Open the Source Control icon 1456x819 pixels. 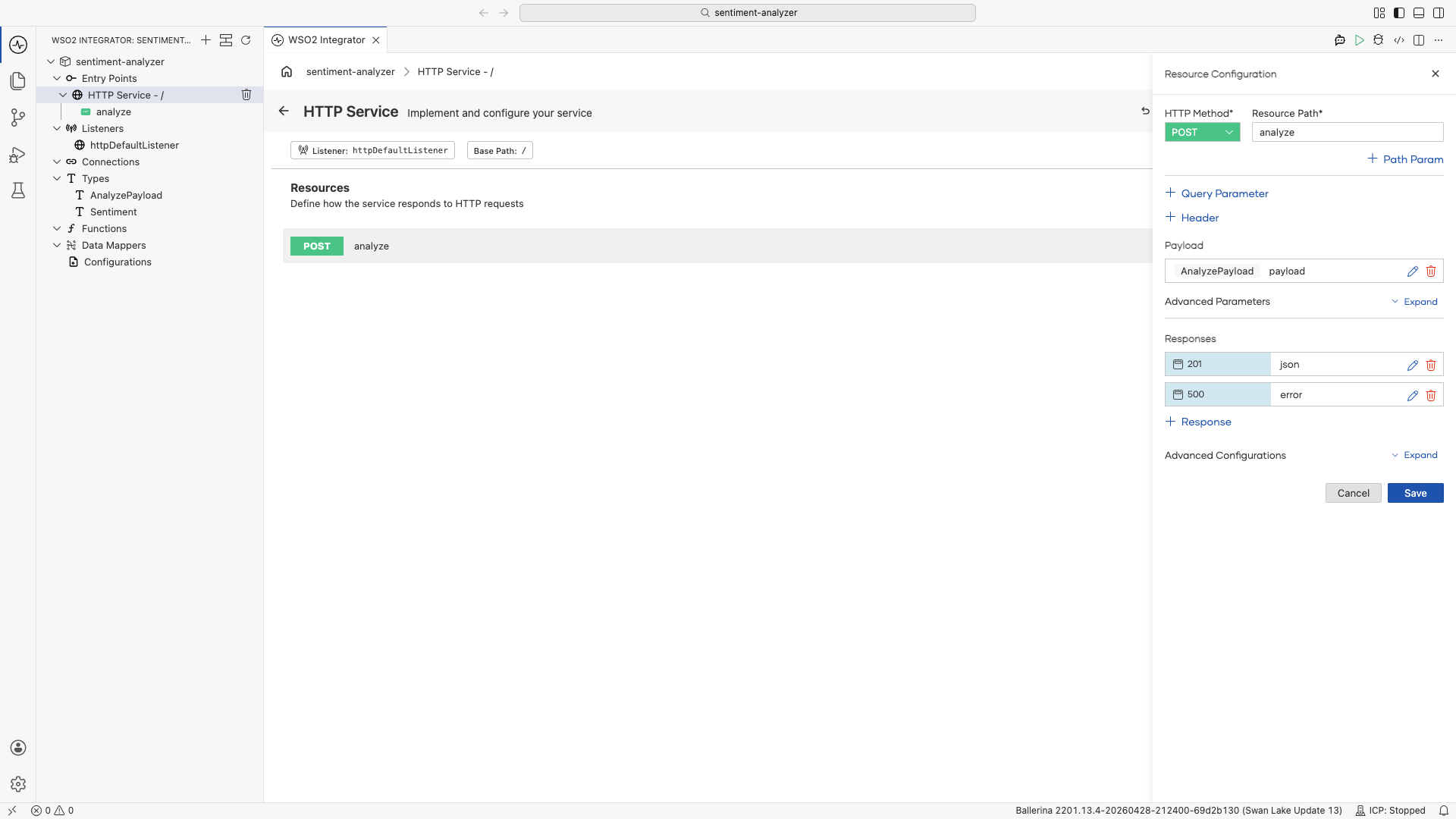(18, 118)
